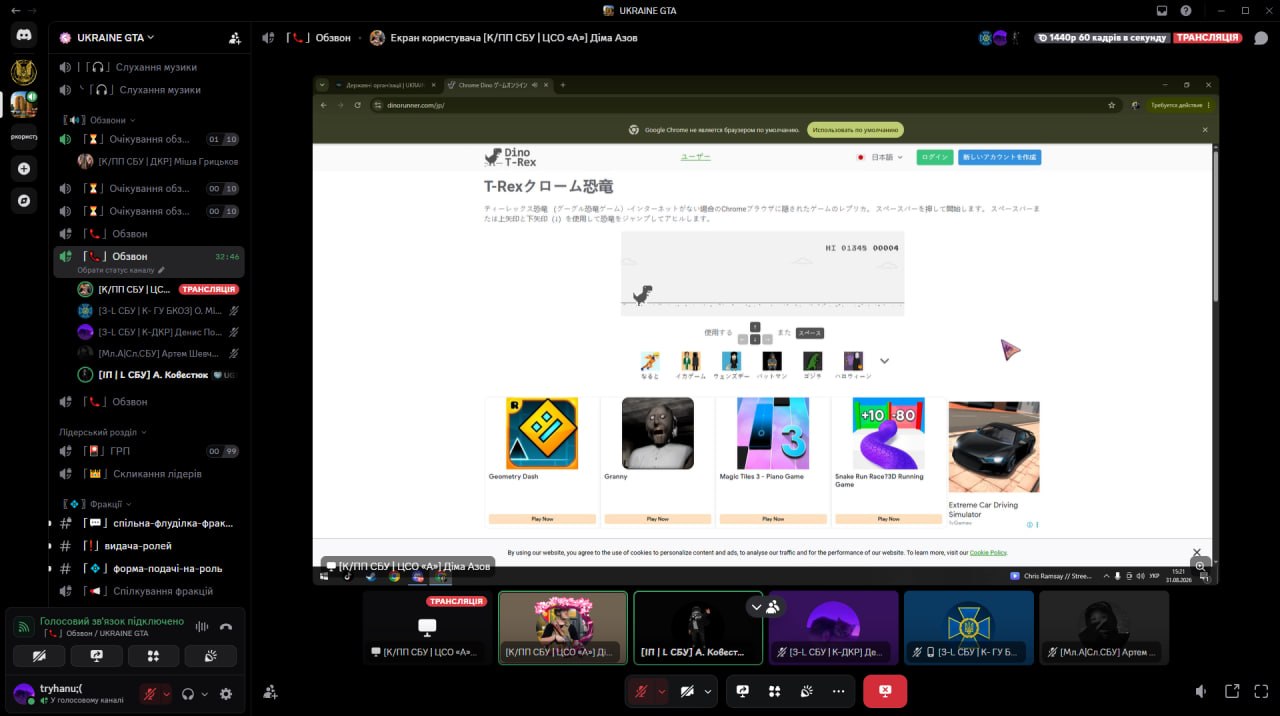Image resolution: width=1280 pixels, height=716 pixels.
Task: Open форма-подачі-на-роль text channel
Action: (x=149, y=568)
